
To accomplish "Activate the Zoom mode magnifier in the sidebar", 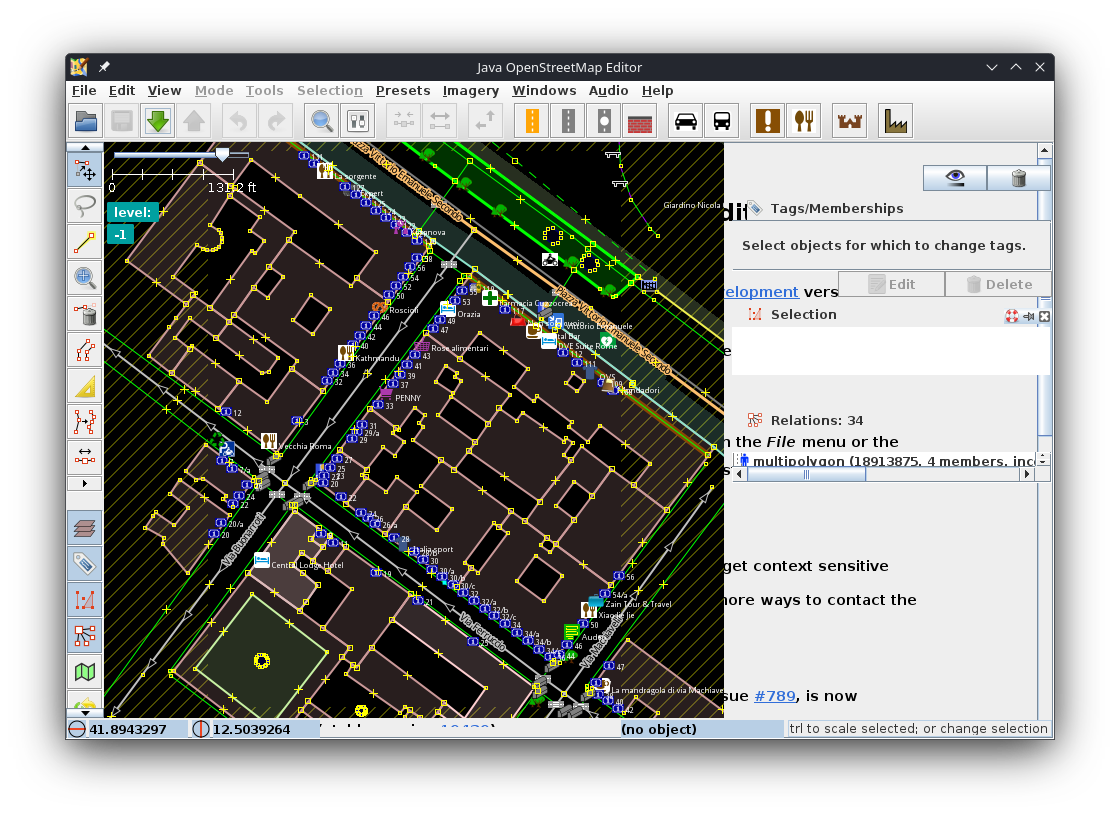I will point(85,277).
